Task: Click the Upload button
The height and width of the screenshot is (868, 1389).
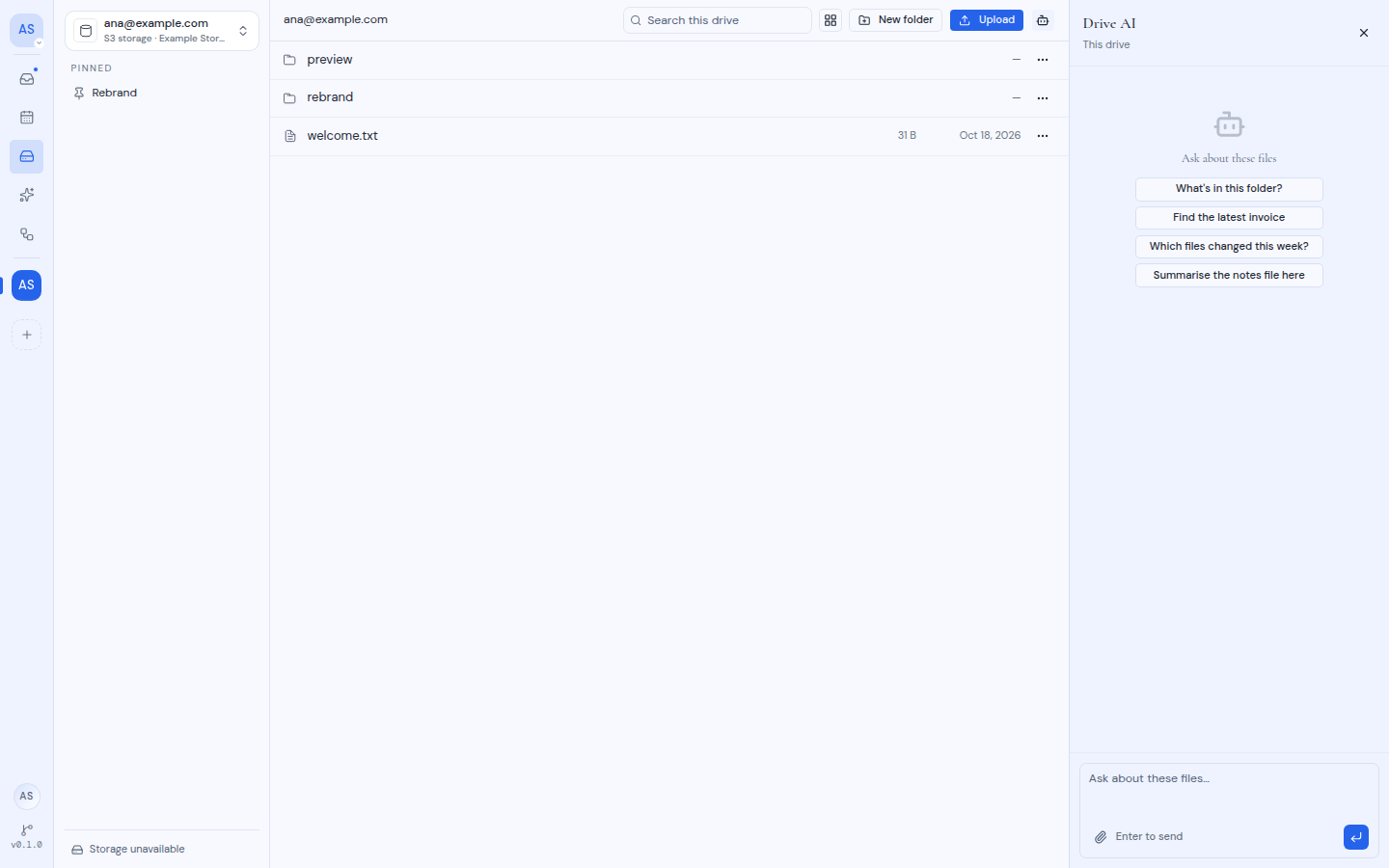Action: pos(987,20)
